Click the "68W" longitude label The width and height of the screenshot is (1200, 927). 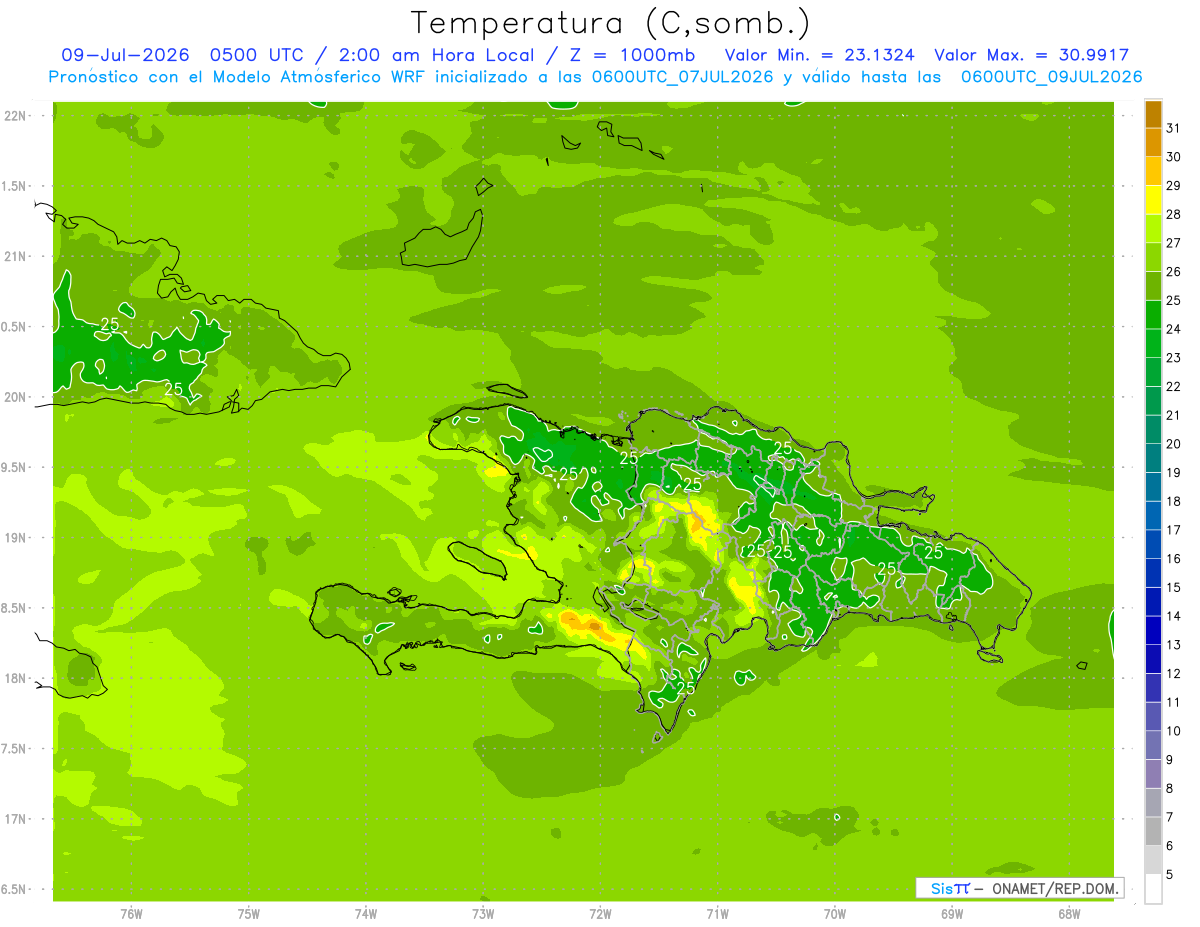pos(1069,913)
